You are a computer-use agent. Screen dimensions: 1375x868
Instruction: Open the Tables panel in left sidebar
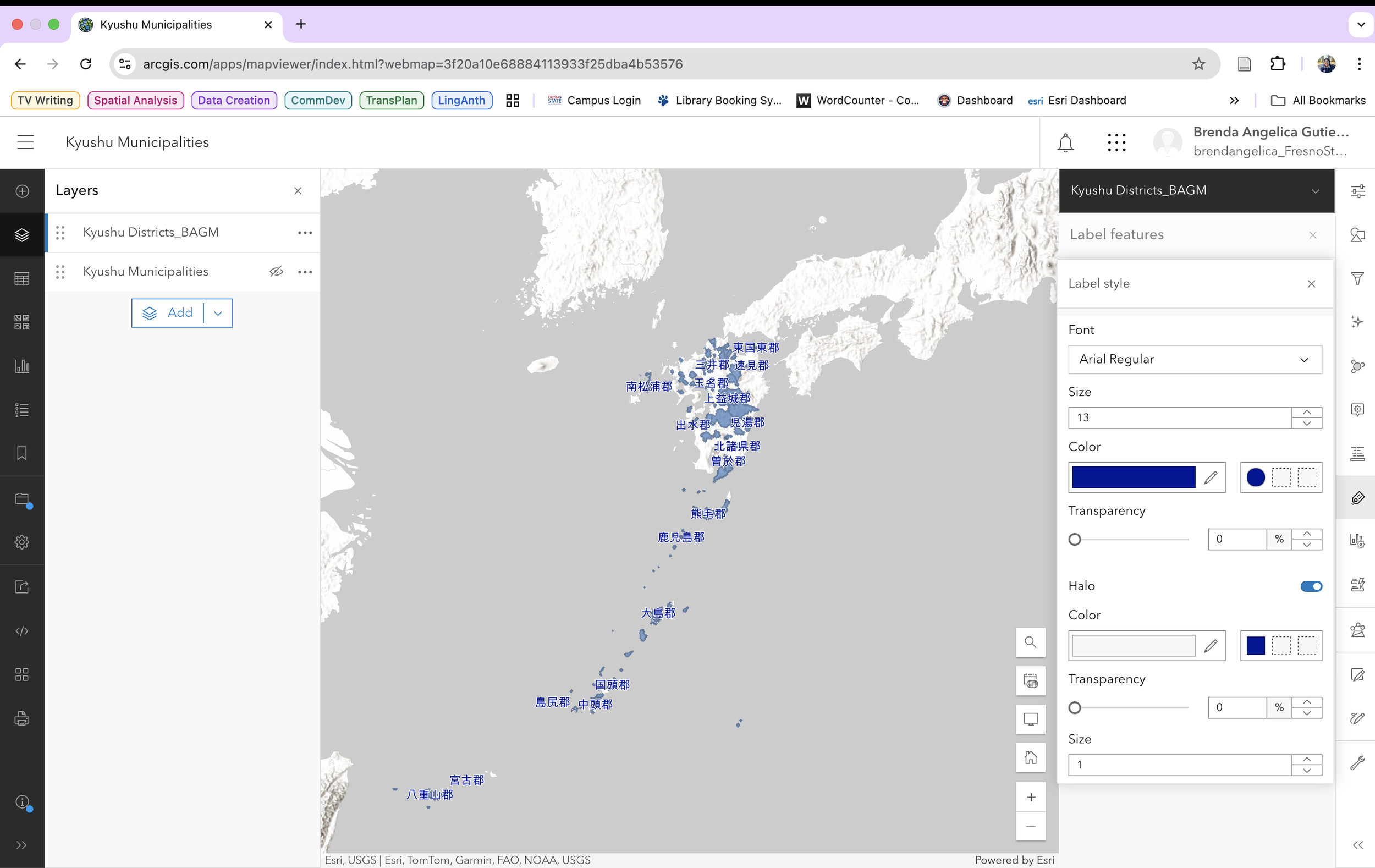21,278
